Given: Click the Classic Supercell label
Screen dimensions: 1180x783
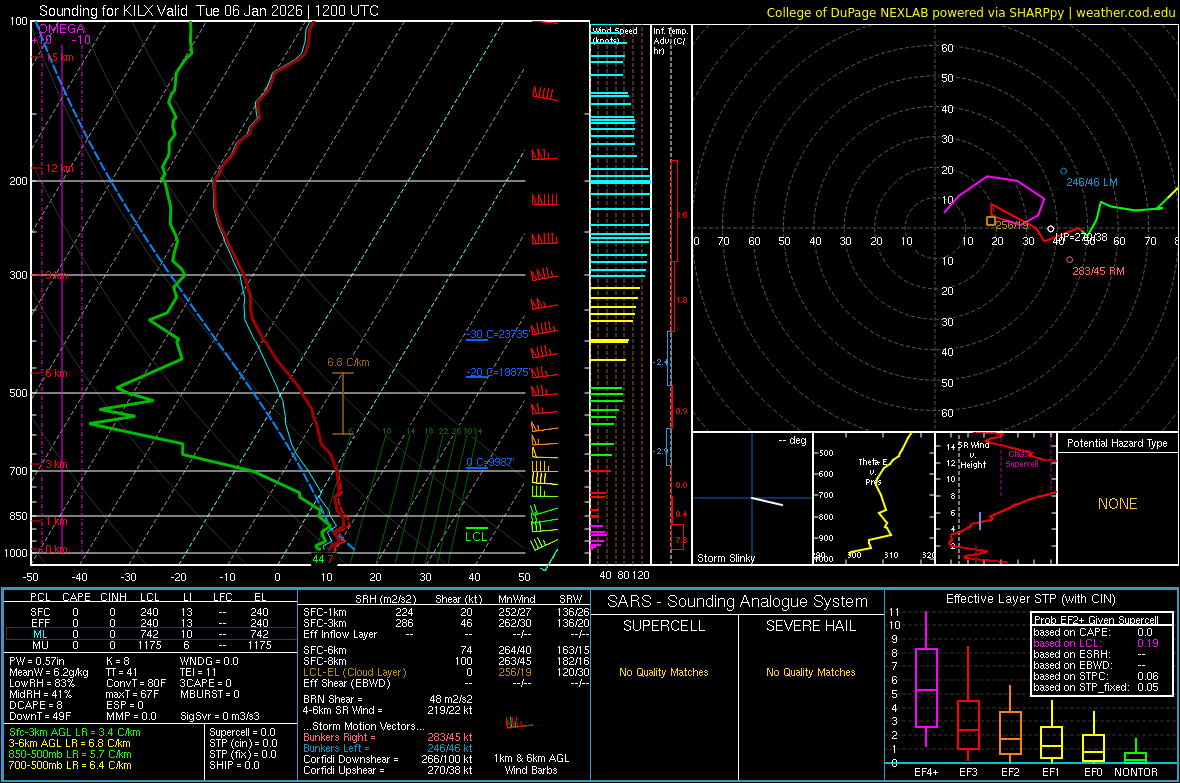Looking at the screenshot, I should [x=1022, y=459].
